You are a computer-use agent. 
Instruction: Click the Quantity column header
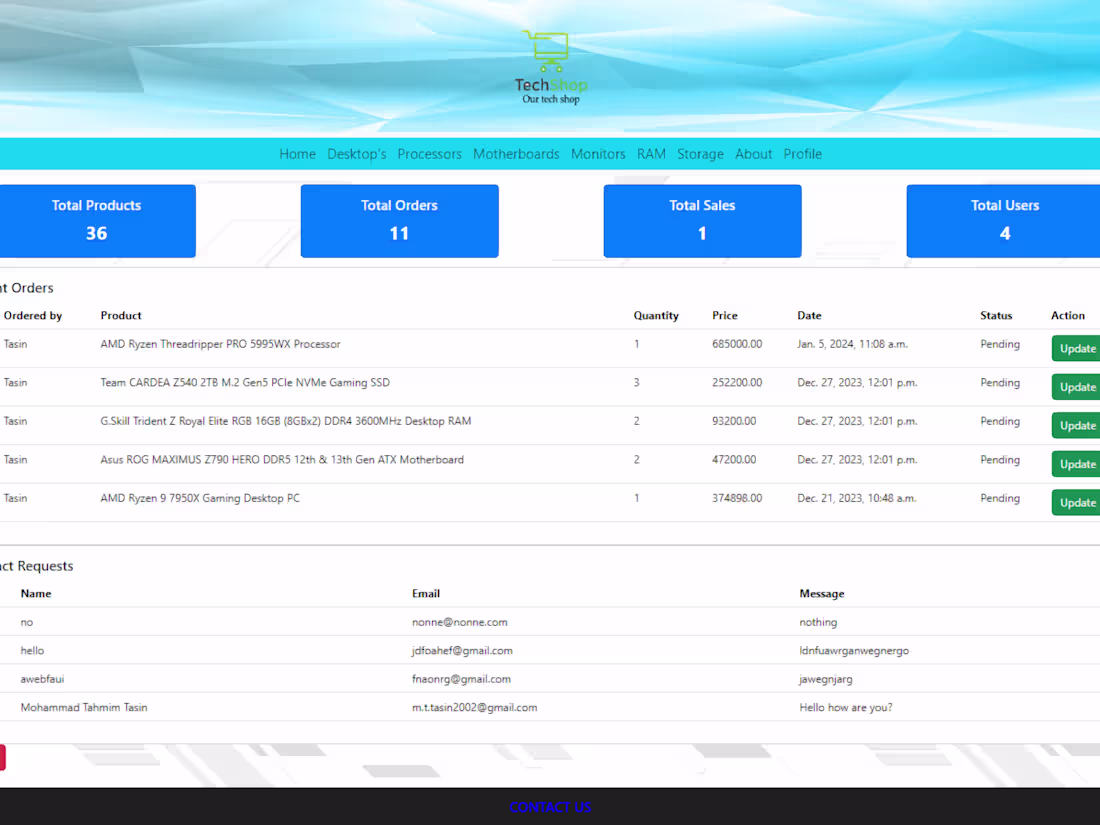click(656, 316)
